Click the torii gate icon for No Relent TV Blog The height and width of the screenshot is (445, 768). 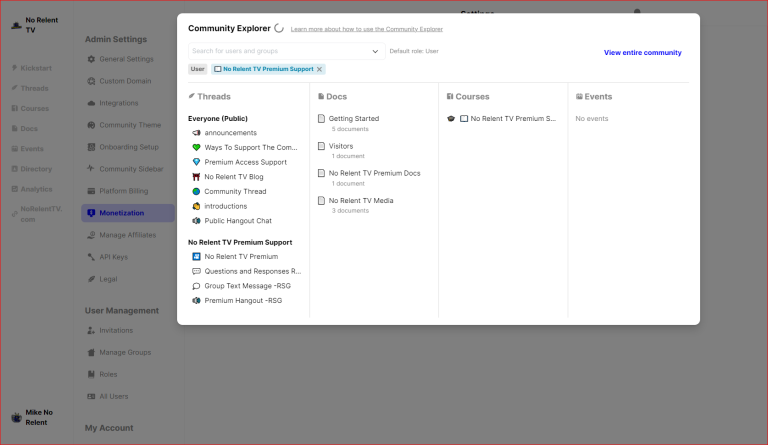(x=196, y=177)
